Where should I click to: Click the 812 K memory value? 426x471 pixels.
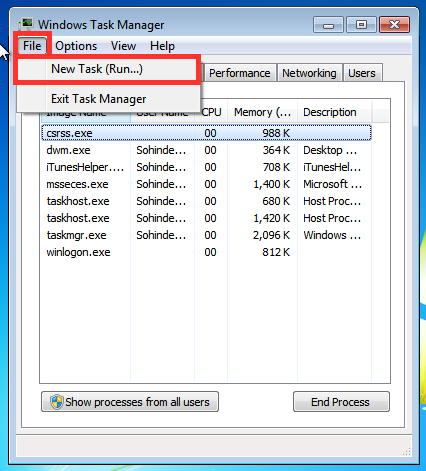[x=276, y=252]
